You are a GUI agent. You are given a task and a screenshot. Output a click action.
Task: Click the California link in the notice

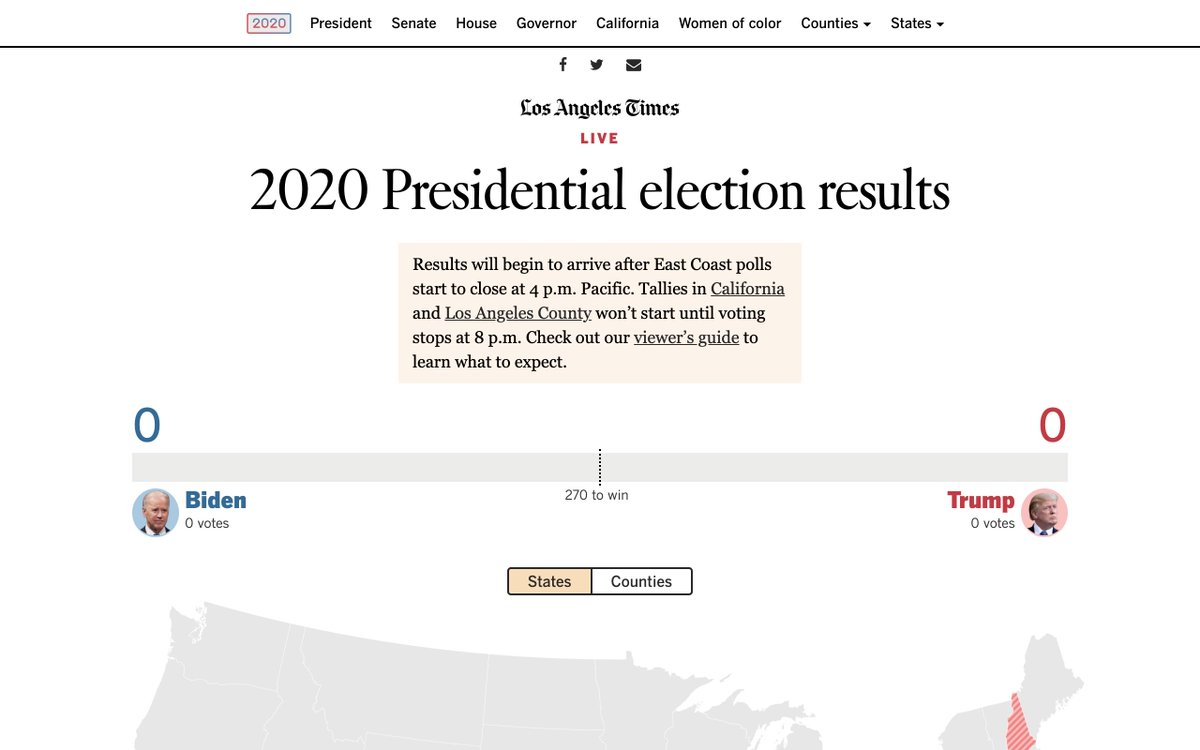[747, 289]
